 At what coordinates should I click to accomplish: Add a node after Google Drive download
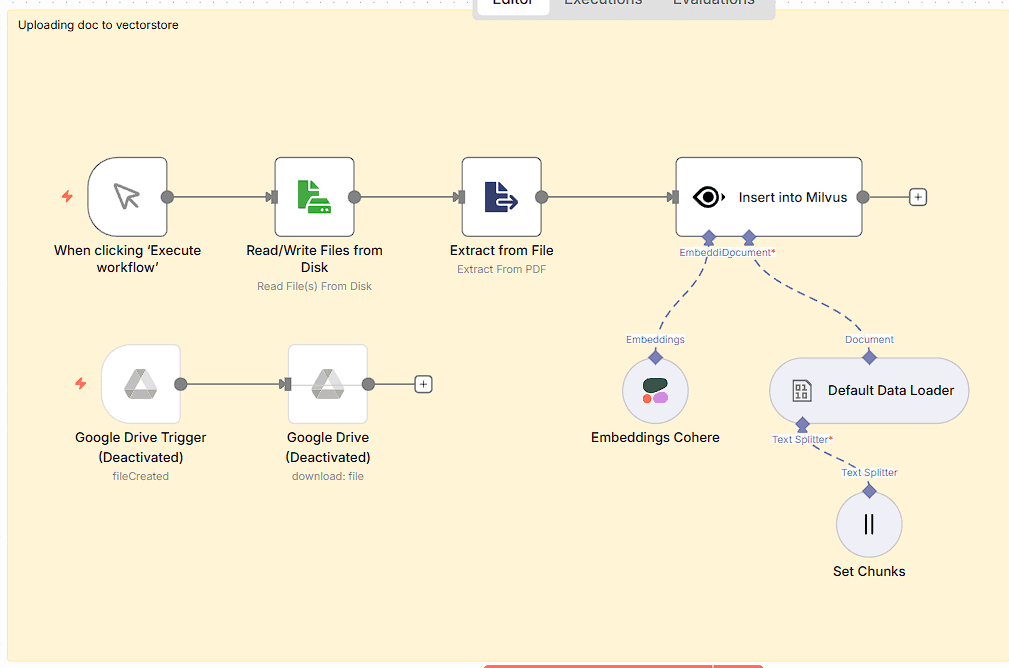click(423, 384)
